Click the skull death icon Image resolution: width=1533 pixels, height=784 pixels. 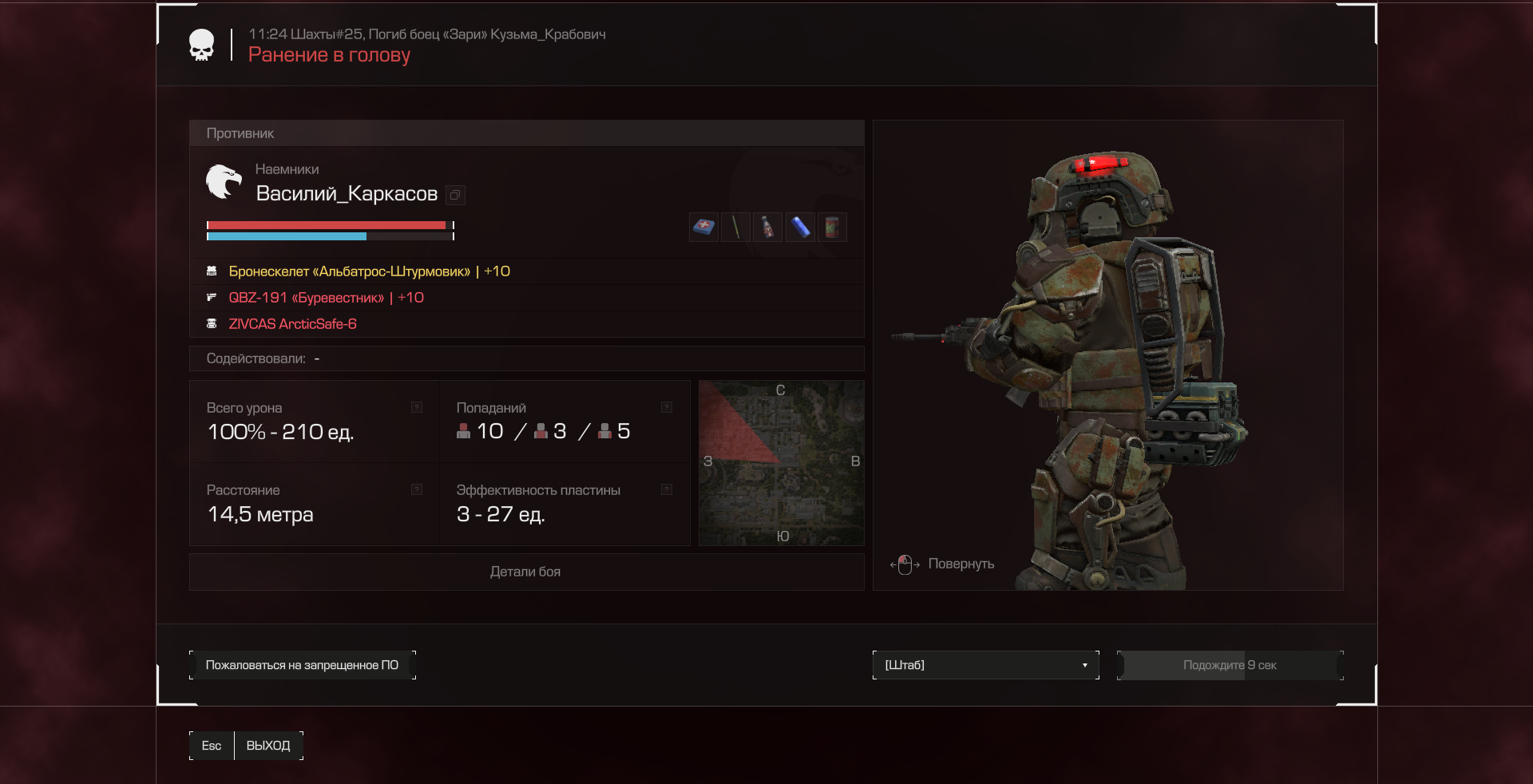tap(202, 45)
